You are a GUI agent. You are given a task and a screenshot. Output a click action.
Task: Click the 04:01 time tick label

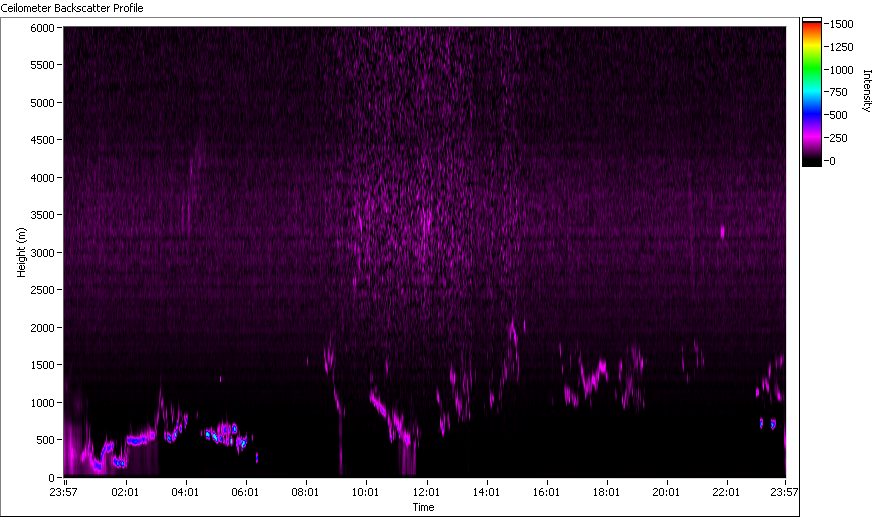(x=185, y=492)
